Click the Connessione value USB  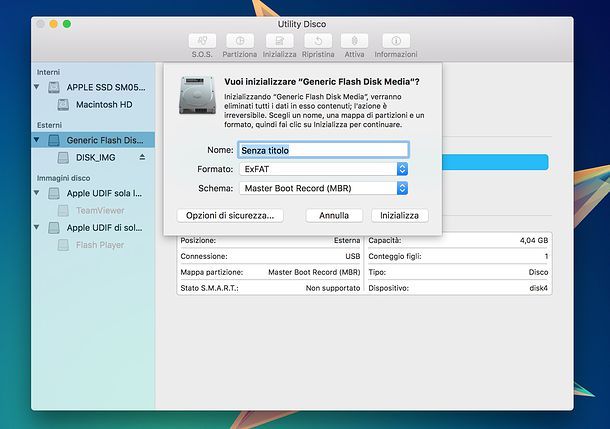(x=352, y=256)
